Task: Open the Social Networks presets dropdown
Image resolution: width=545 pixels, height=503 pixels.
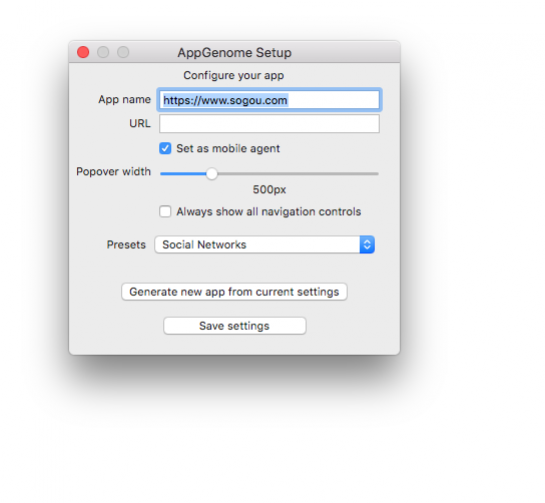Action: click(265, 244)
